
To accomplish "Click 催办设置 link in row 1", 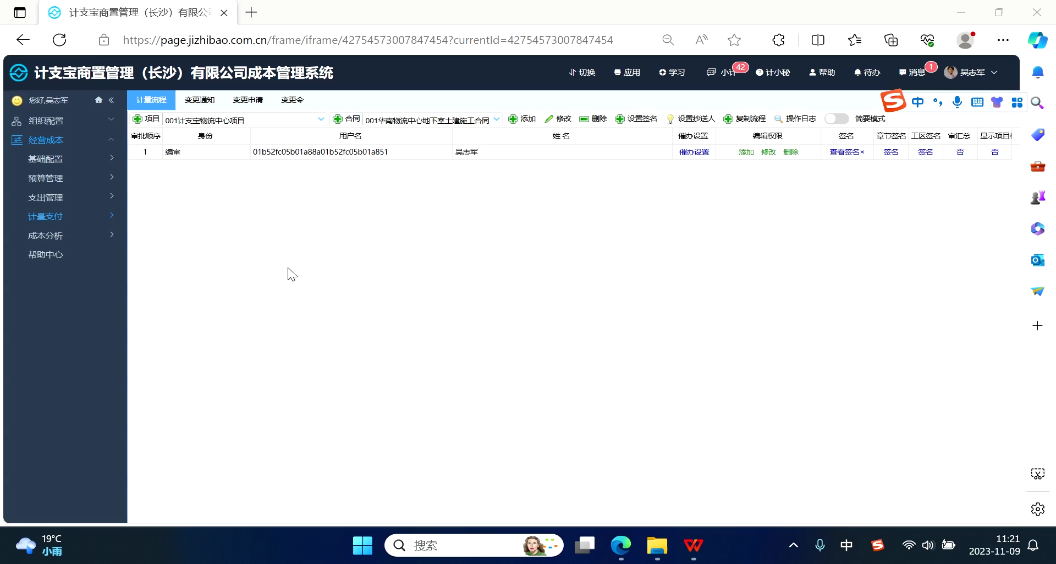I will tap(694, 152).
